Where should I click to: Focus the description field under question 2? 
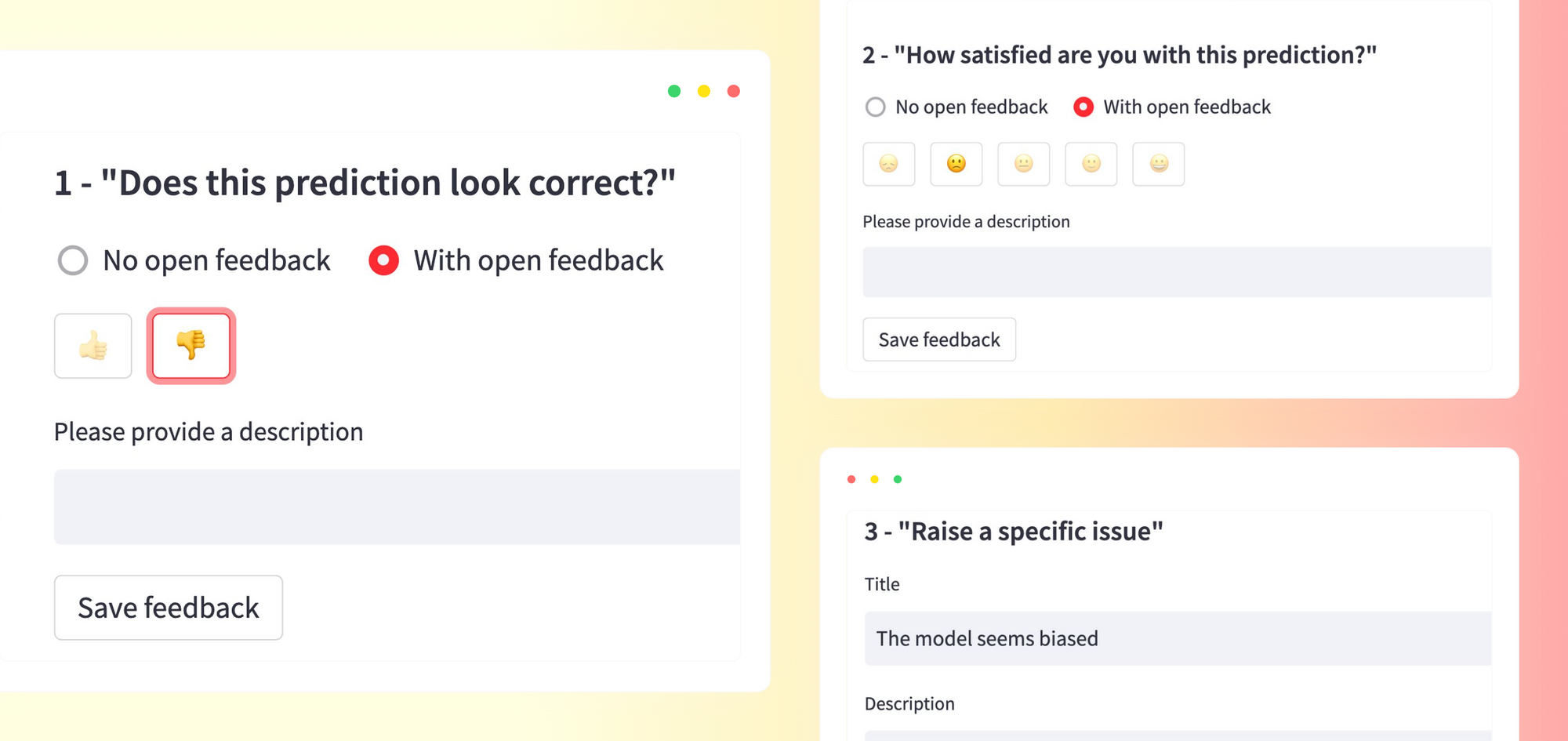(x=1177, y=272)
